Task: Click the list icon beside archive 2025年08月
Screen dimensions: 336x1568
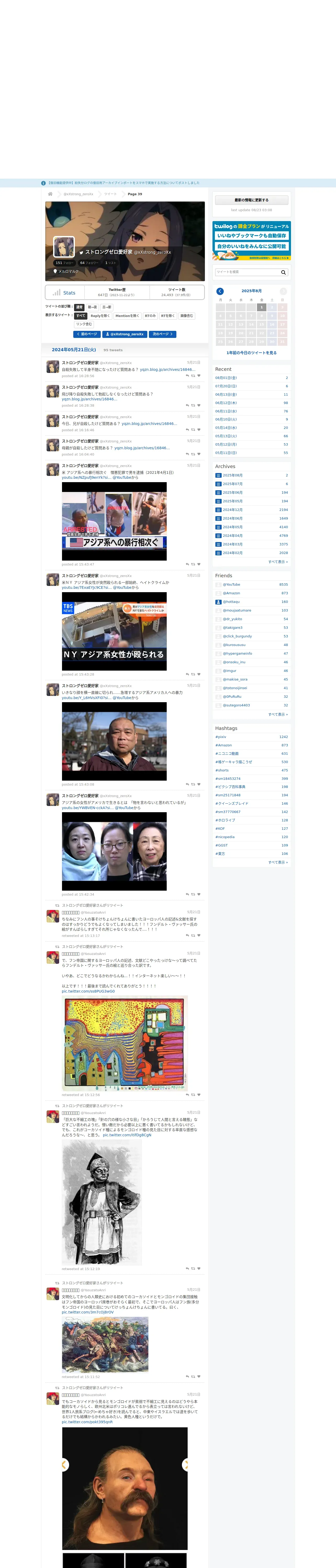Action: coord(218,475)
